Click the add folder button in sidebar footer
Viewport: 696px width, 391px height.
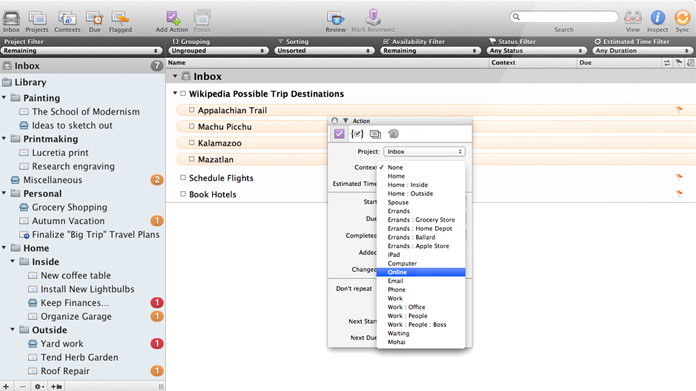56,387
